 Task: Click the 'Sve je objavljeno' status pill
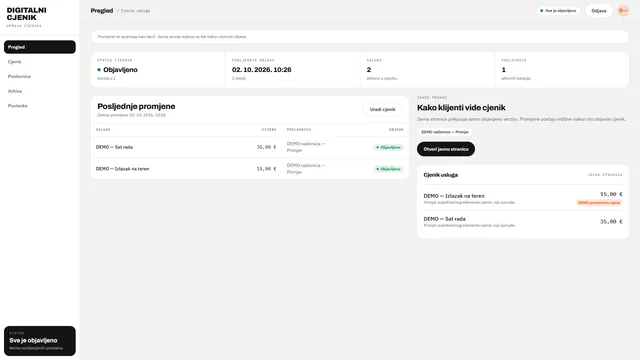tap(558, 11)
